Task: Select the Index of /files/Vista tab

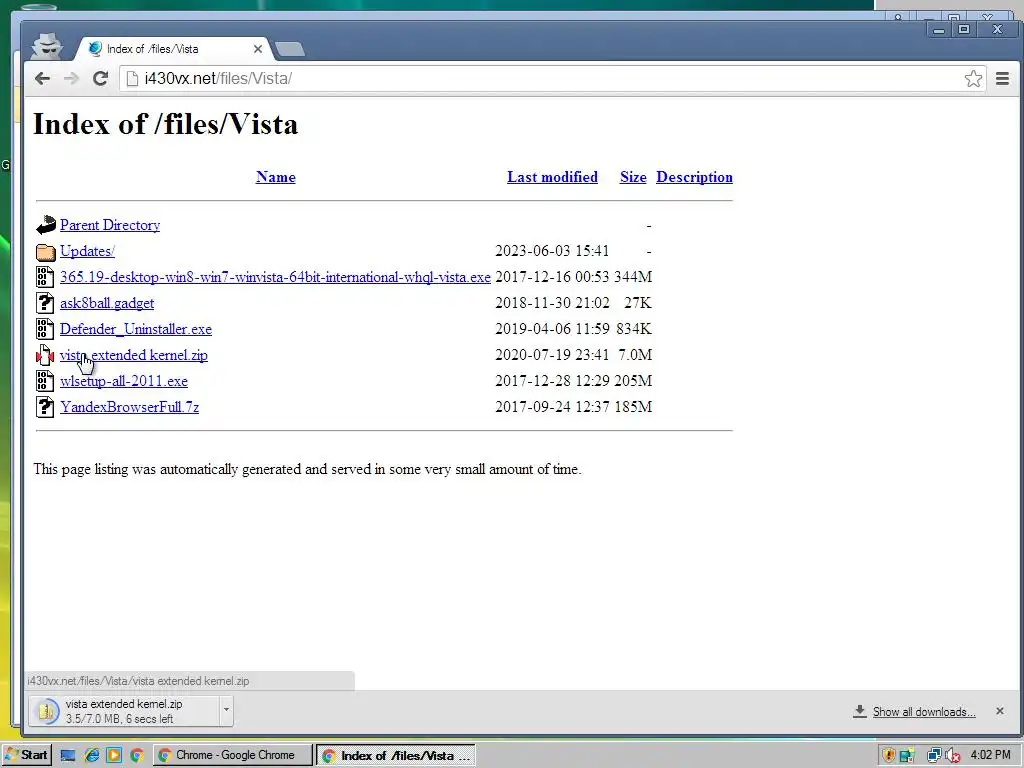Action: 174,49
